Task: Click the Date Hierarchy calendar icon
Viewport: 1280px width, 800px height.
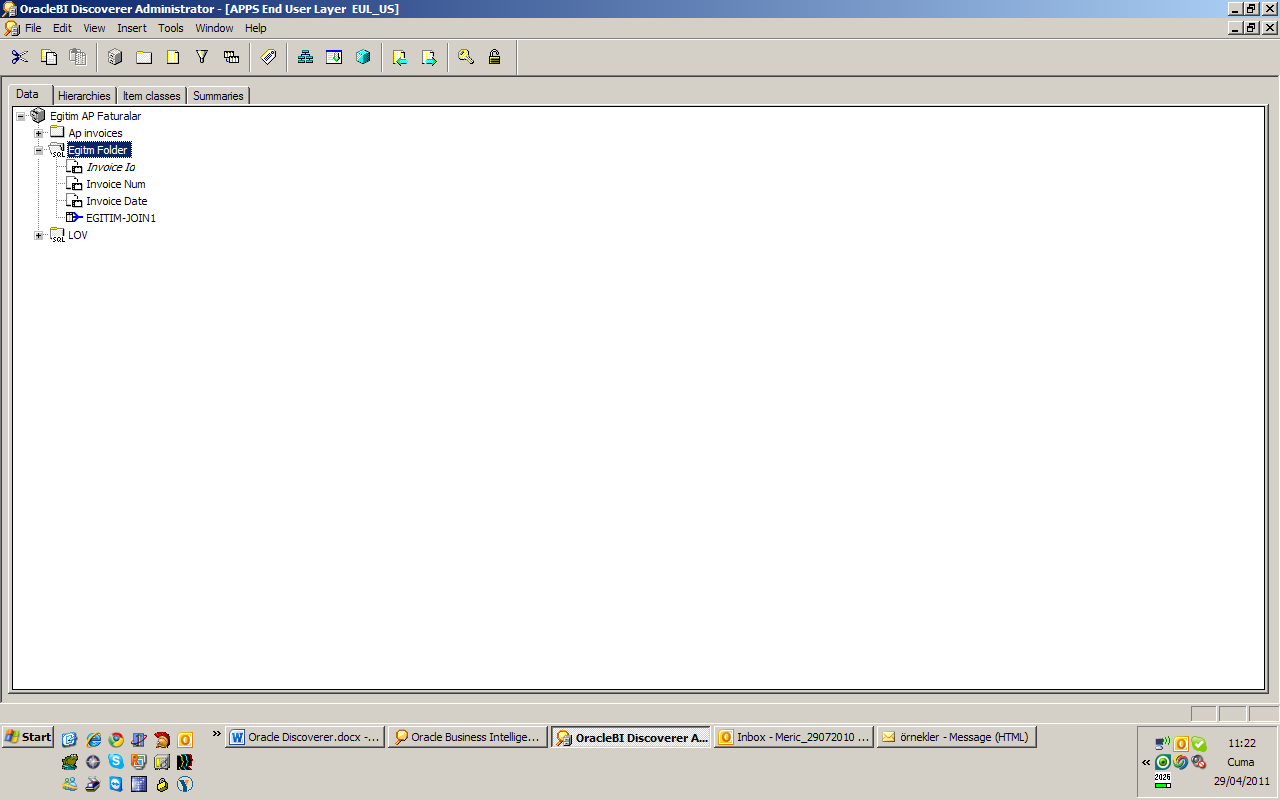Action: point(333,57)
